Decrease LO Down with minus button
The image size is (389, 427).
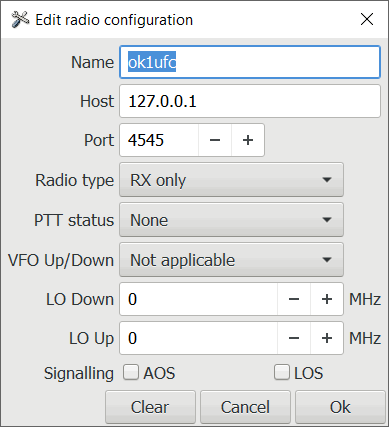coord(294,299)
